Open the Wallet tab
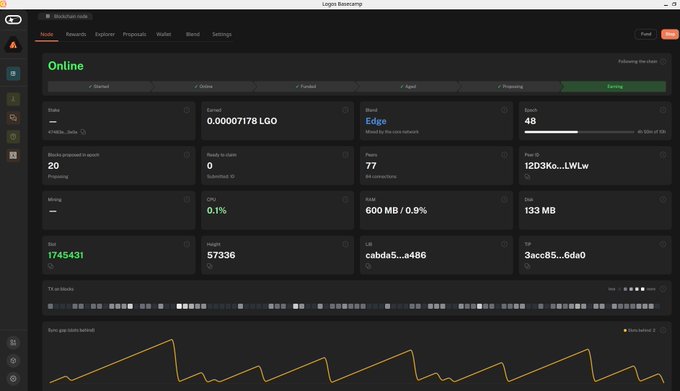Viewport: 680px width, 391px height. click(x=163, y=34)
